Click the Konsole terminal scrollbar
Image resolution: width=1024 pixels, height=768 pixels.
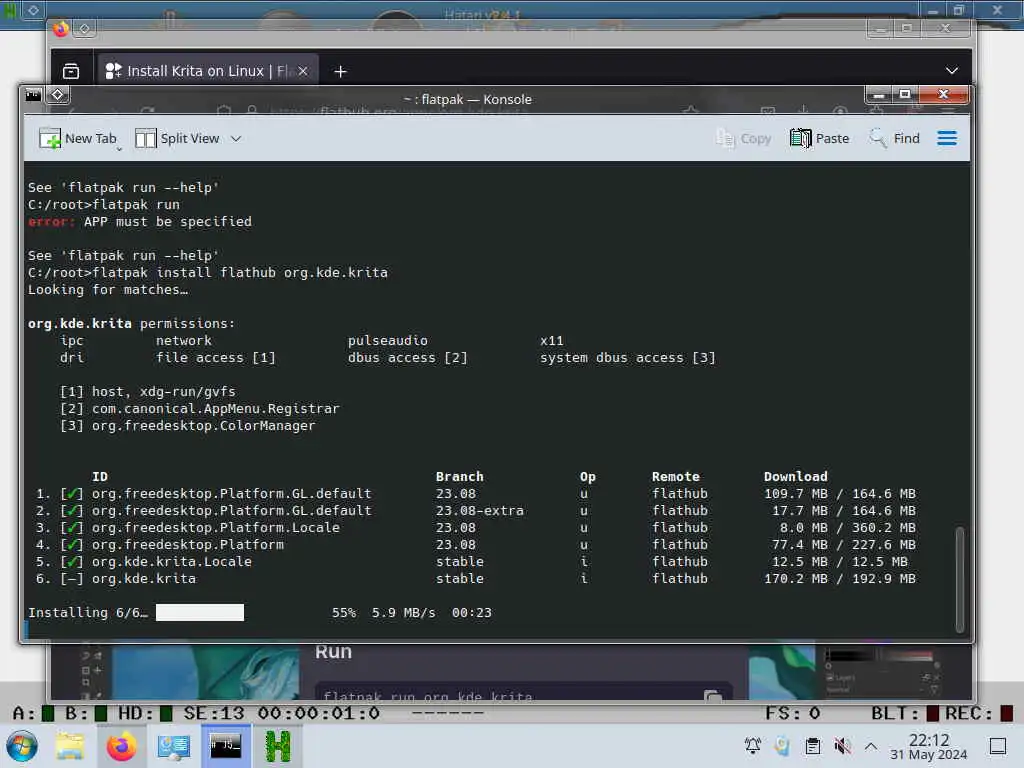coord(959,579)
